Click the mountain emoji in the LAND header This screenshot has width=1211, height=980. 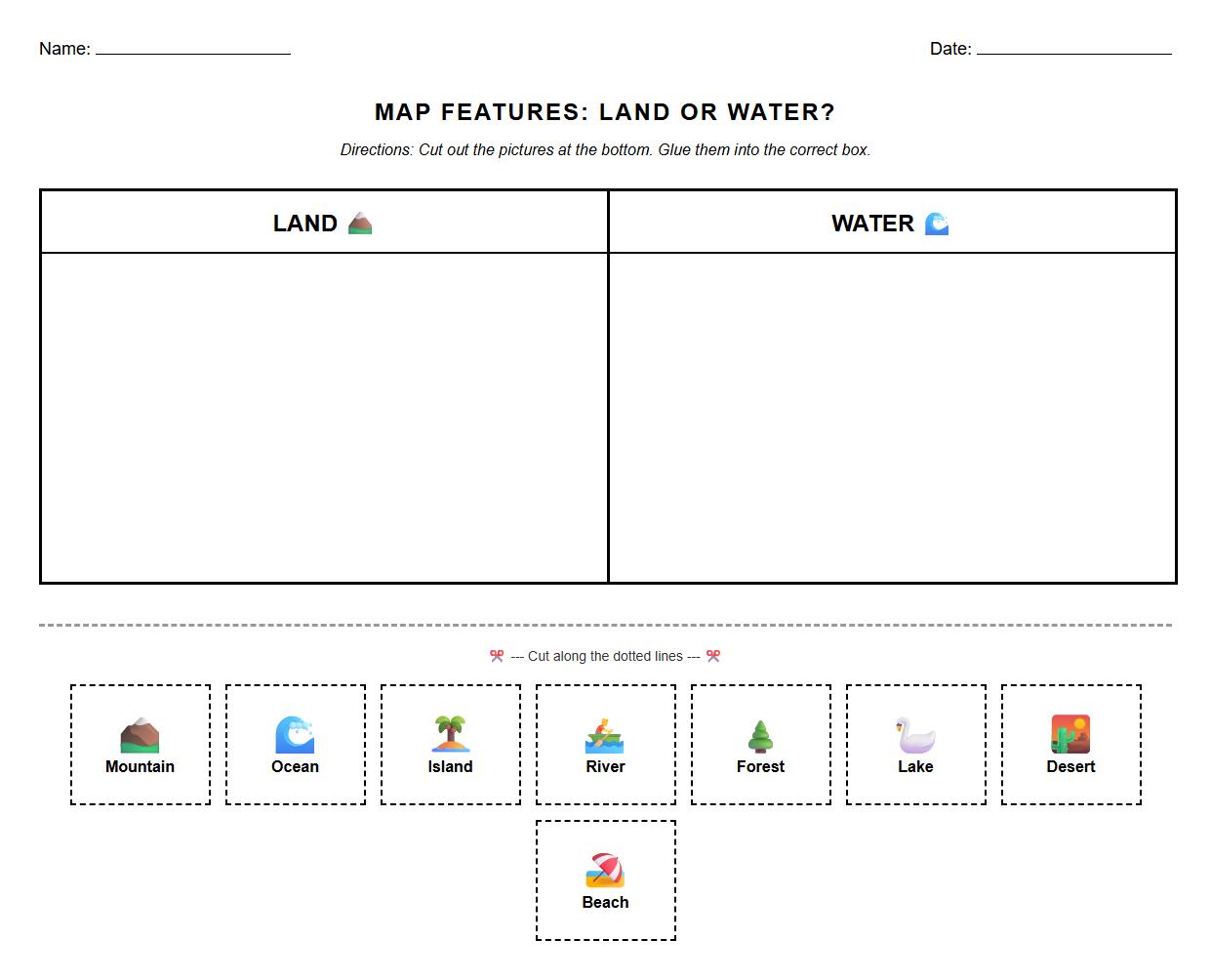(361, 223)
